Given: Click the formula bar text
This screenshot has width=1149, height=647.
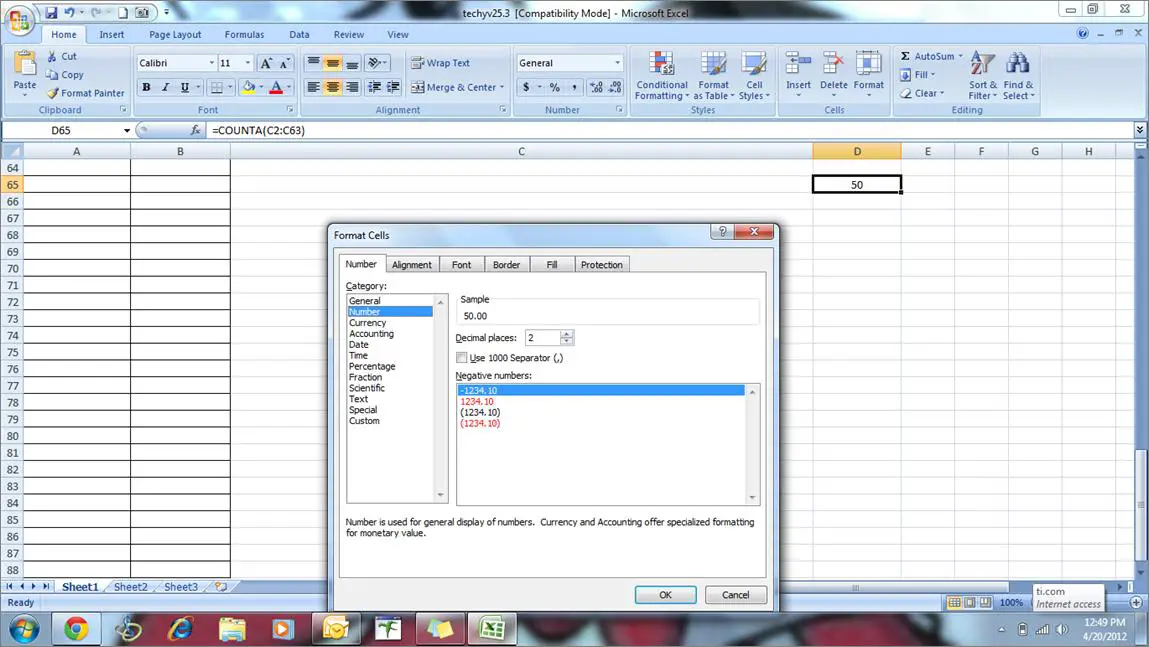Looking at the screenshot, I should [x=259, y=130].
